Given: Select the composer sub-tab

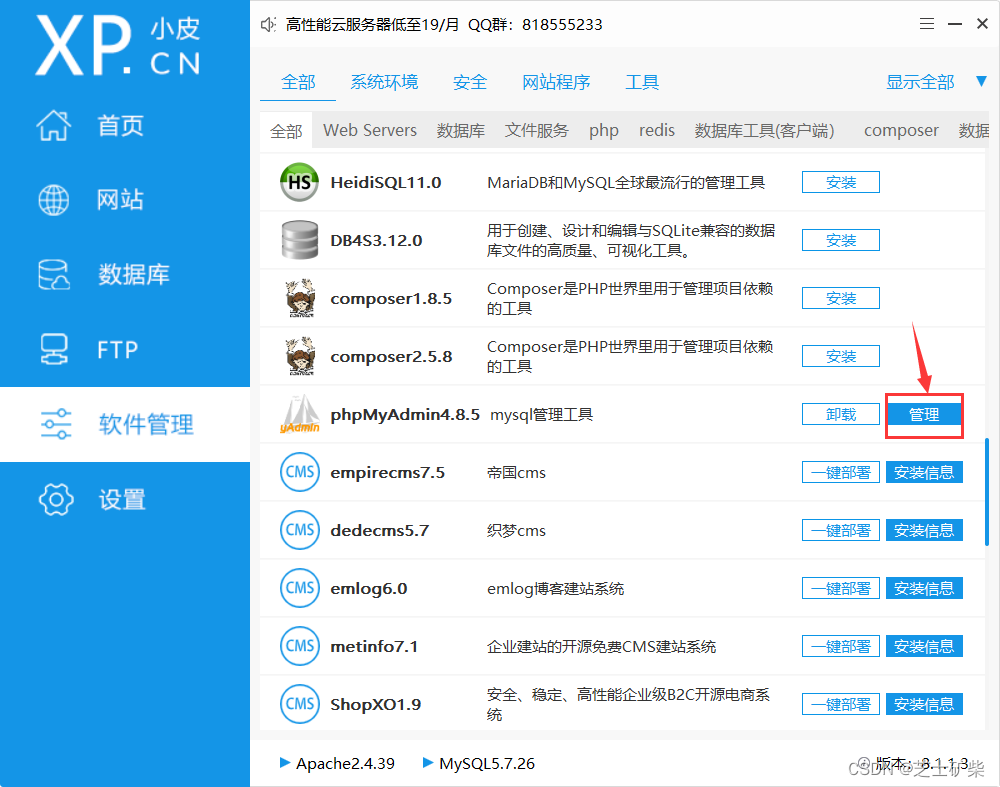Looking at the screenshot, I should point(901,131).
